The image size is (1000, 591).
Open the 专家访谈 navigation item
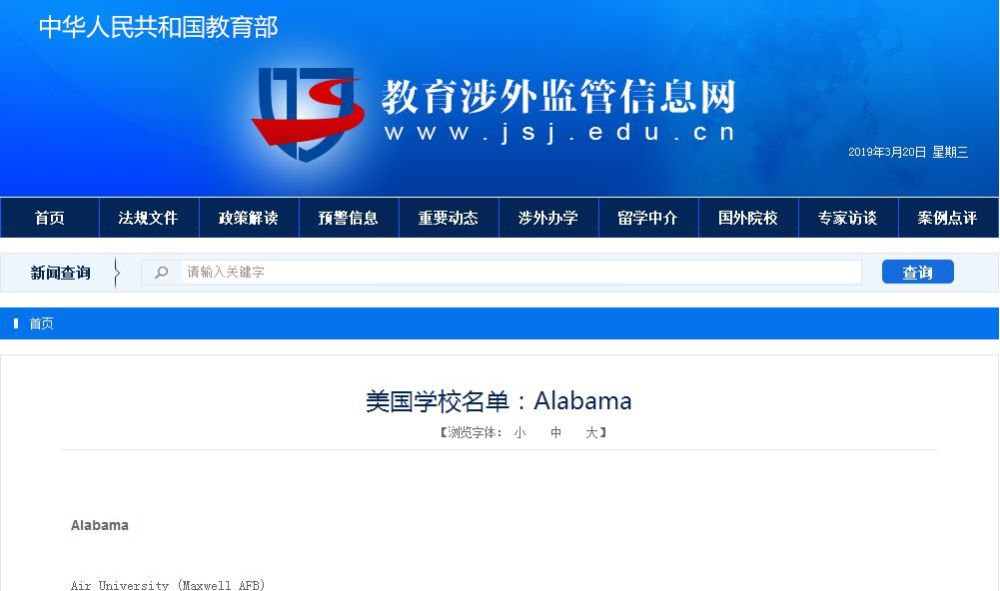(848, 218)
